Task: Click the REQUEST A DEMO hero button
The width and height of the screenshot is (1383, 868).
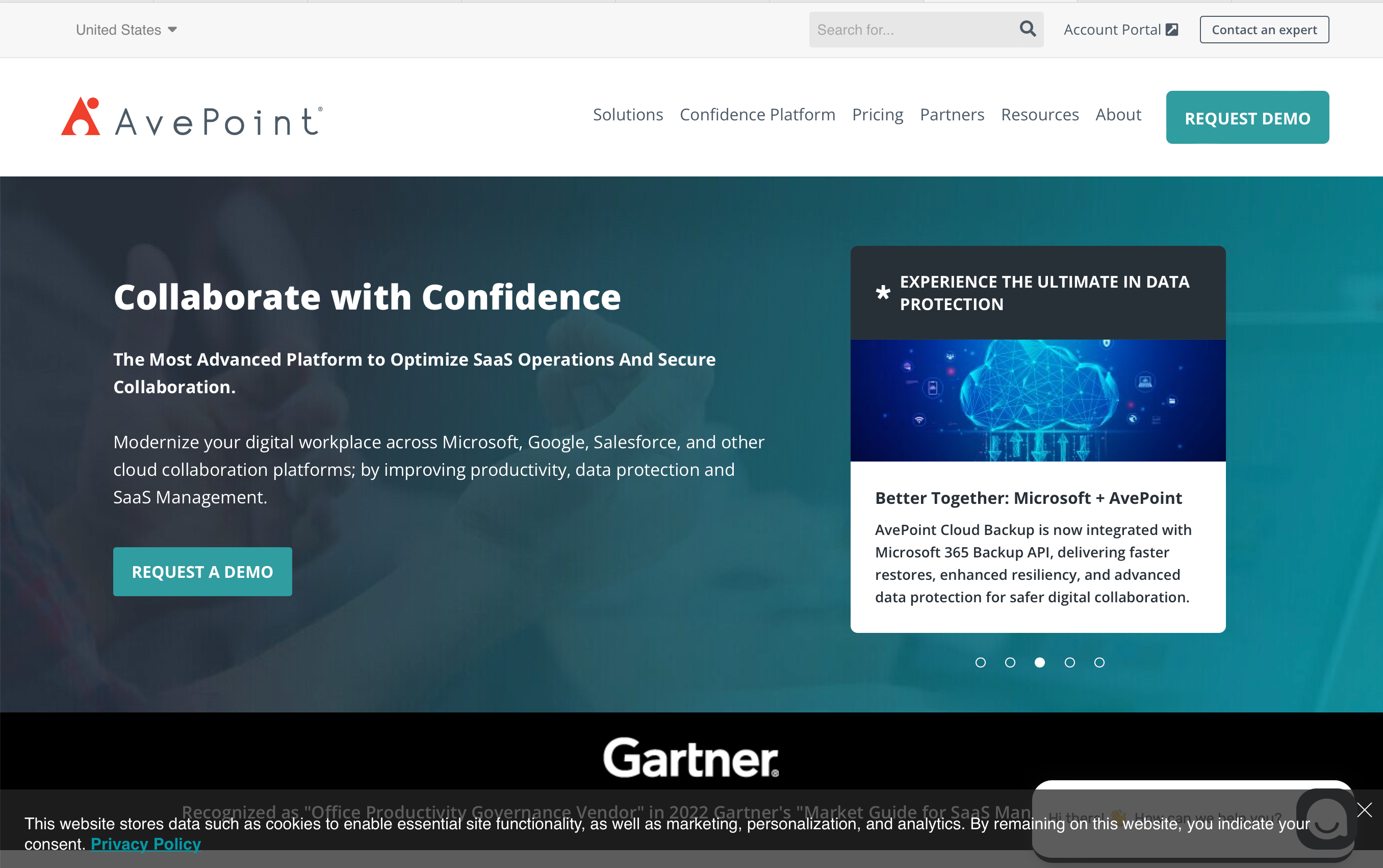Action: click(x=202, y=571)
